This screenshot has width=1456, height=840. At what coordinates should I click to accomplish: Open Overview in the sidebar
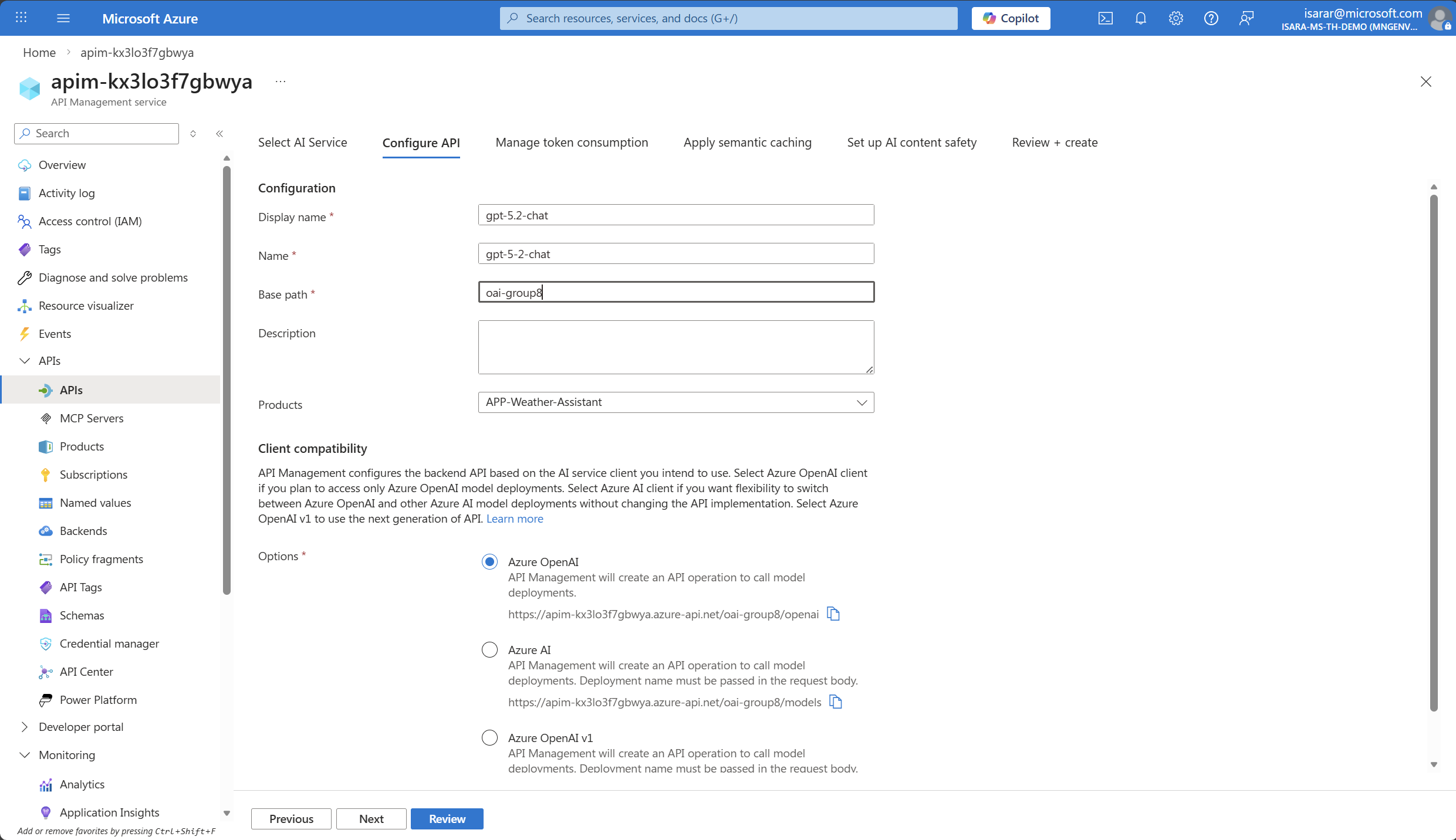pos(62,165)
